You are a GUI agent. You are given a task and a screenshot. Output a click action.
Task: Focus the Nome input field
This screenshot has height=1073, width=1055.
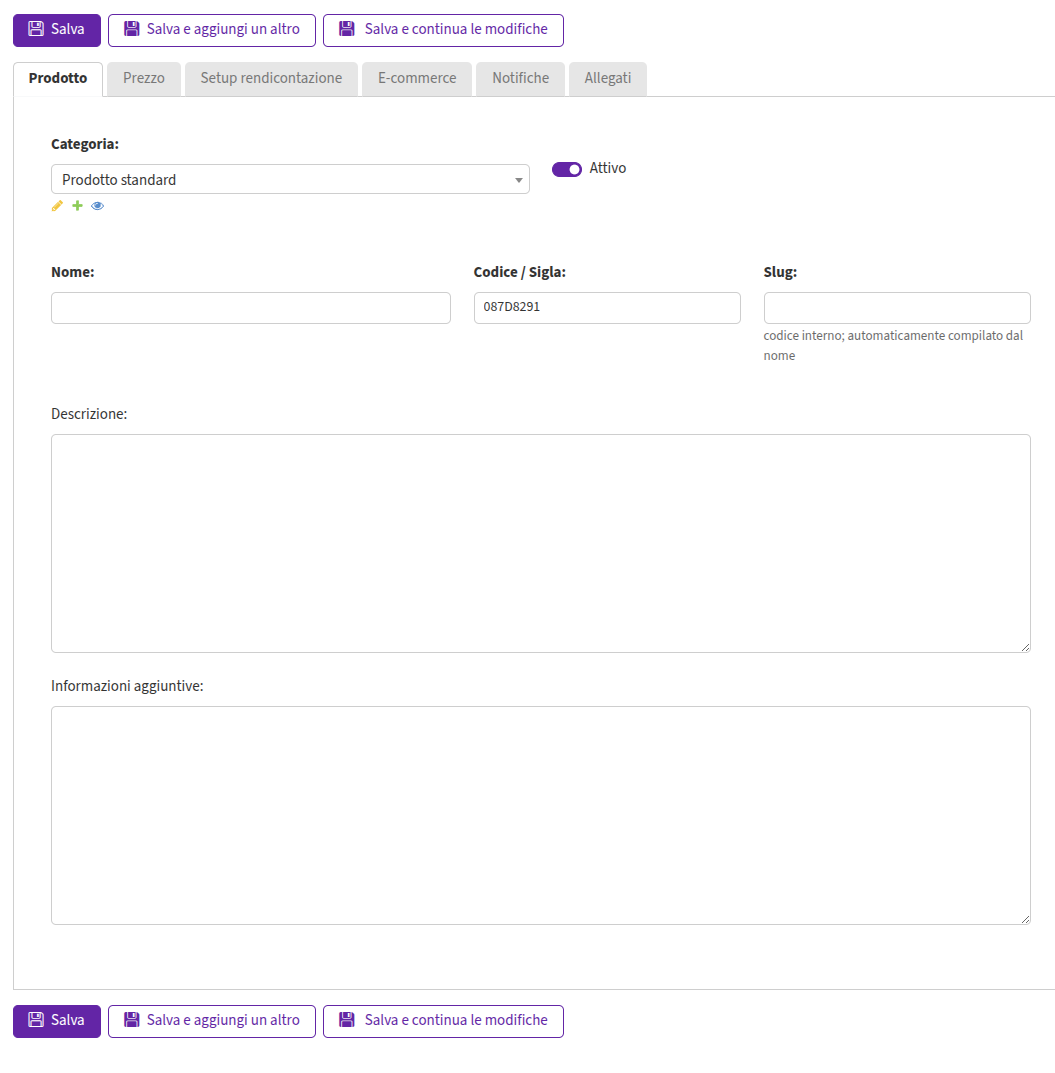click(x=250, y=308)
